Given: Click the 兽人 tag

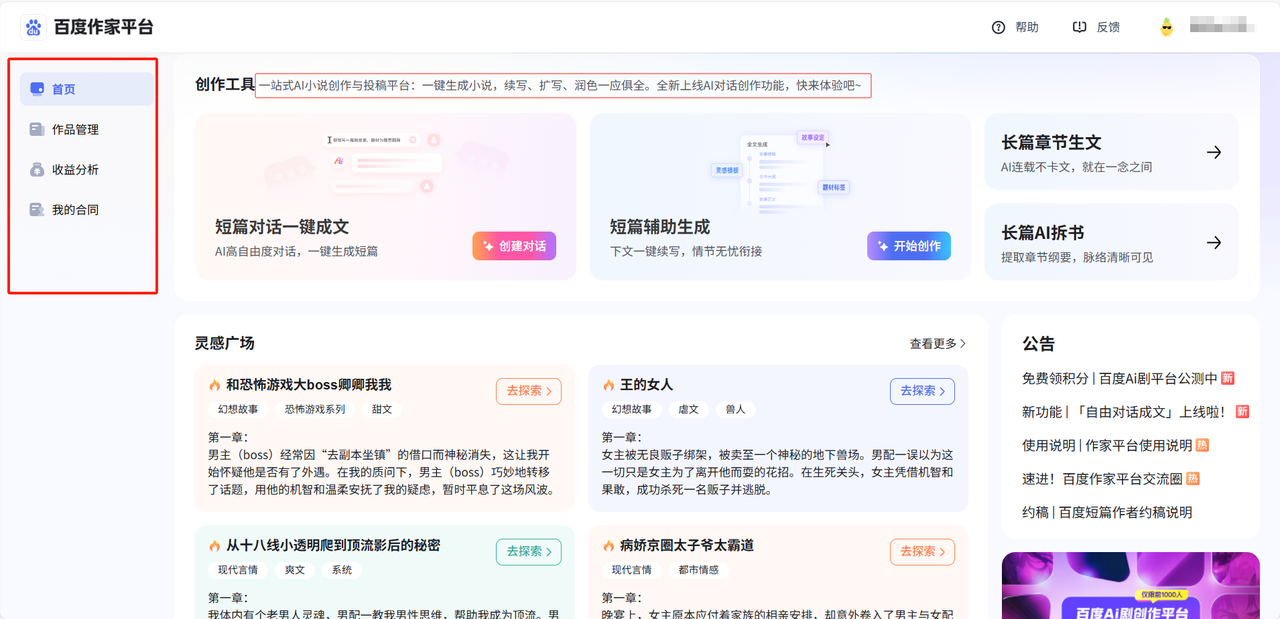Looking at the screenshot, I should tap(735, 409).
